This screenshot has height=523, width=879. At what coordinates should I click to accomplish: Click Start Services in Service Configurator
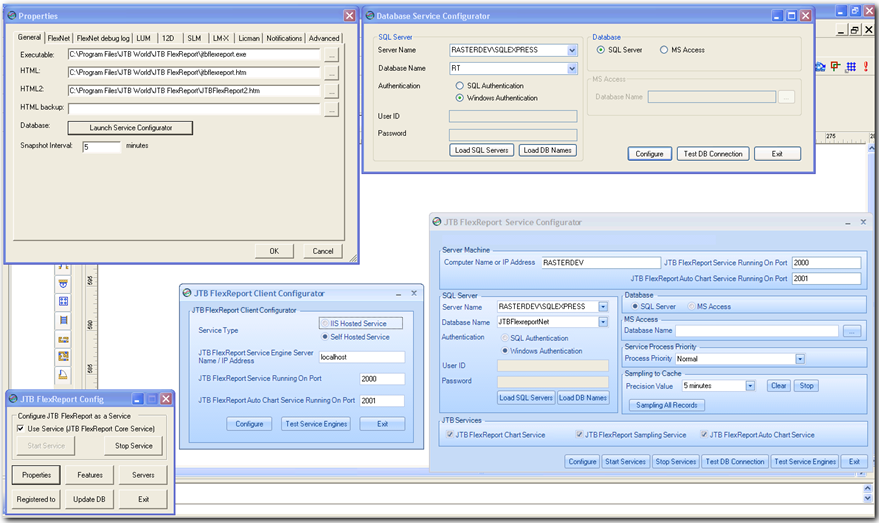coord(625,461)
